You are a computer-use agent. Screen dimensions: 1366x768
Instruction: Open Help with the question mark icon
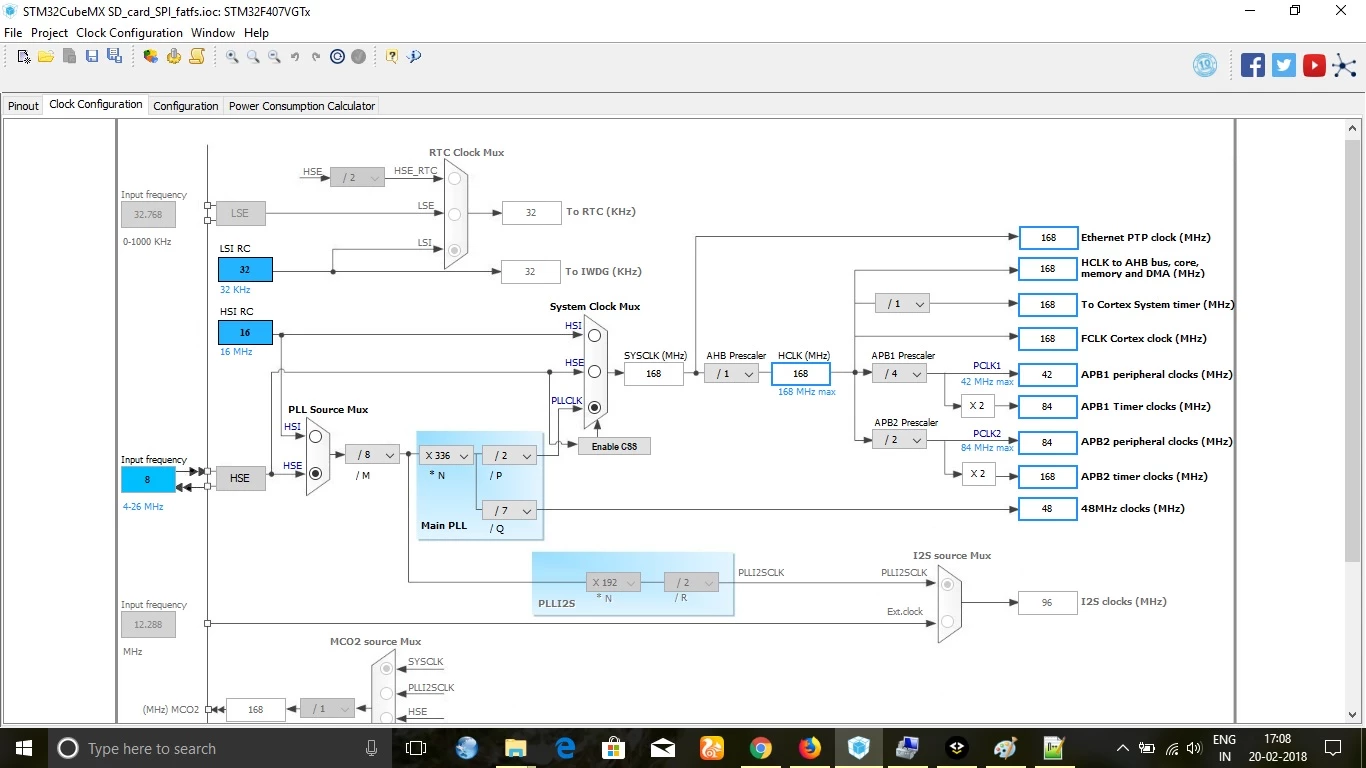pyautogui.click(x=392, y=57)
